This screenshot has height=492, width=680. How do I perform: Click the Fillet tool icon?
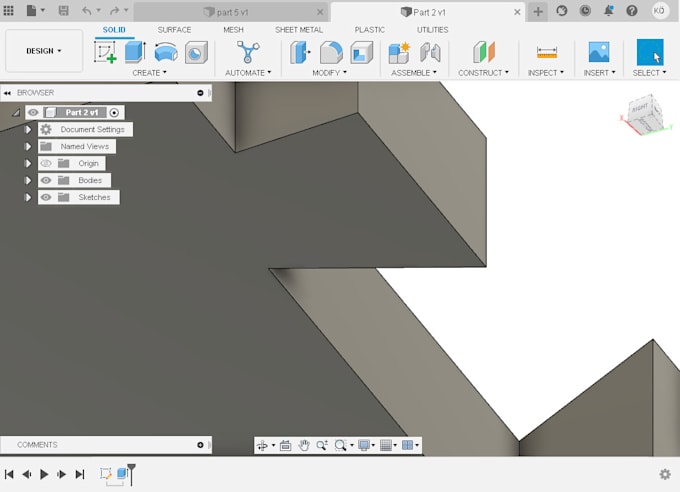point(331,53)
